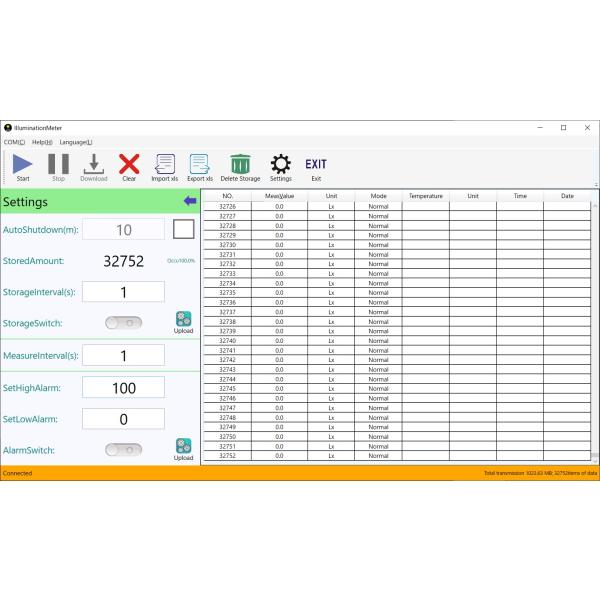Tick the AutoShutdown checkbox

(x=183, y=229)
